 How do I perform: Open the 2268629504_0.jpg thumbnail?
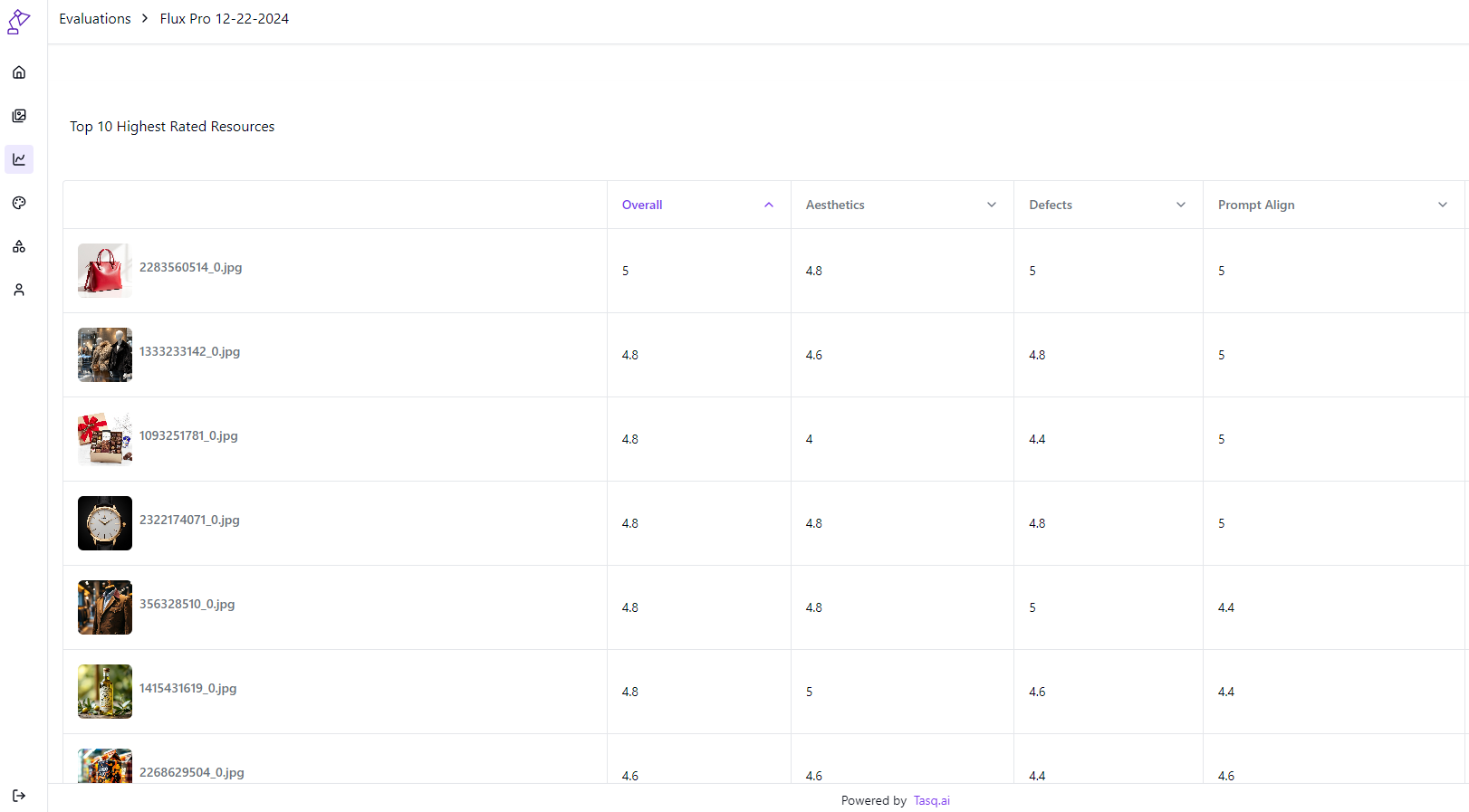(x=105, y=766)
